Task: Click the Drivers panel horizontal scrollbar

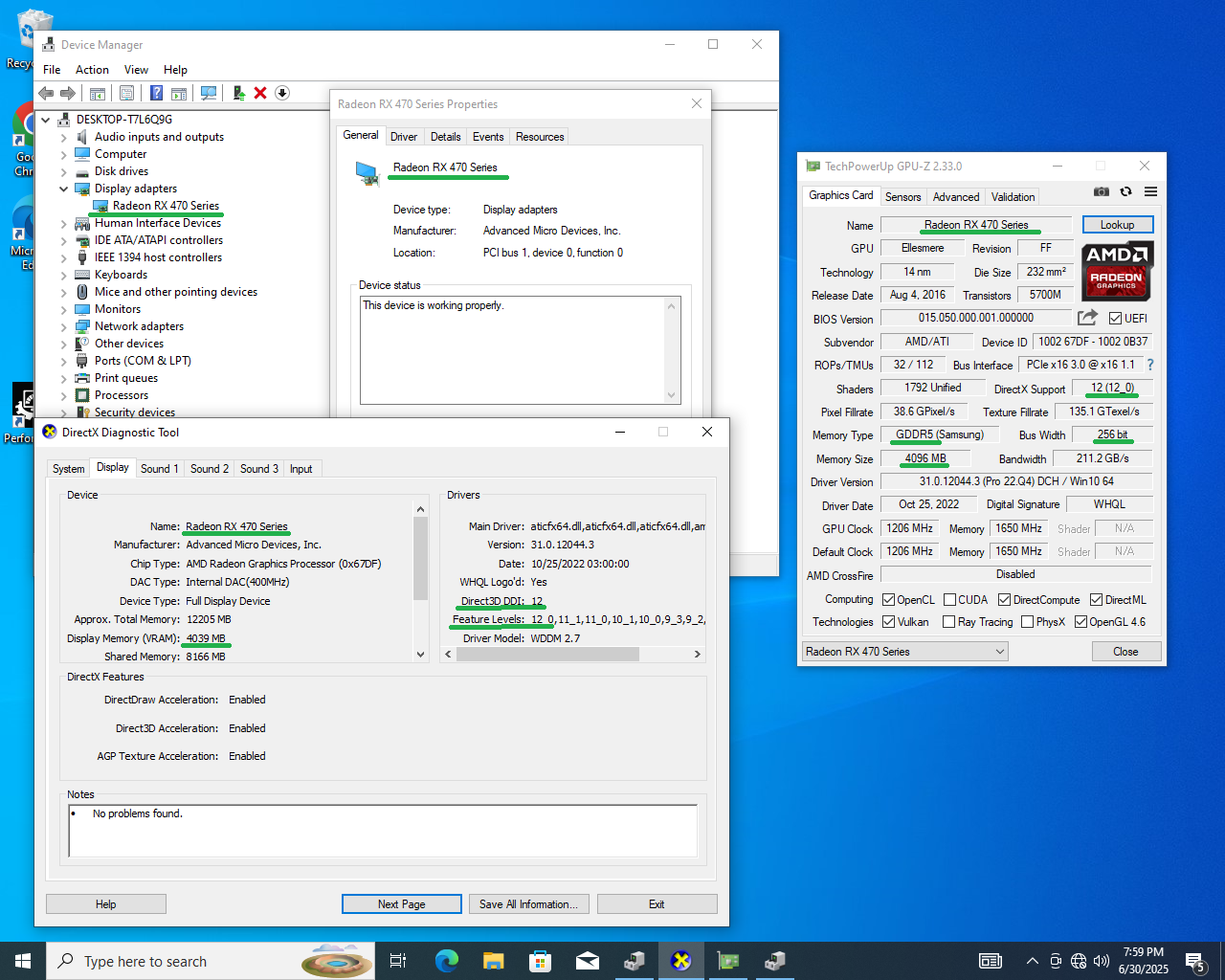Action: [547, 655]
